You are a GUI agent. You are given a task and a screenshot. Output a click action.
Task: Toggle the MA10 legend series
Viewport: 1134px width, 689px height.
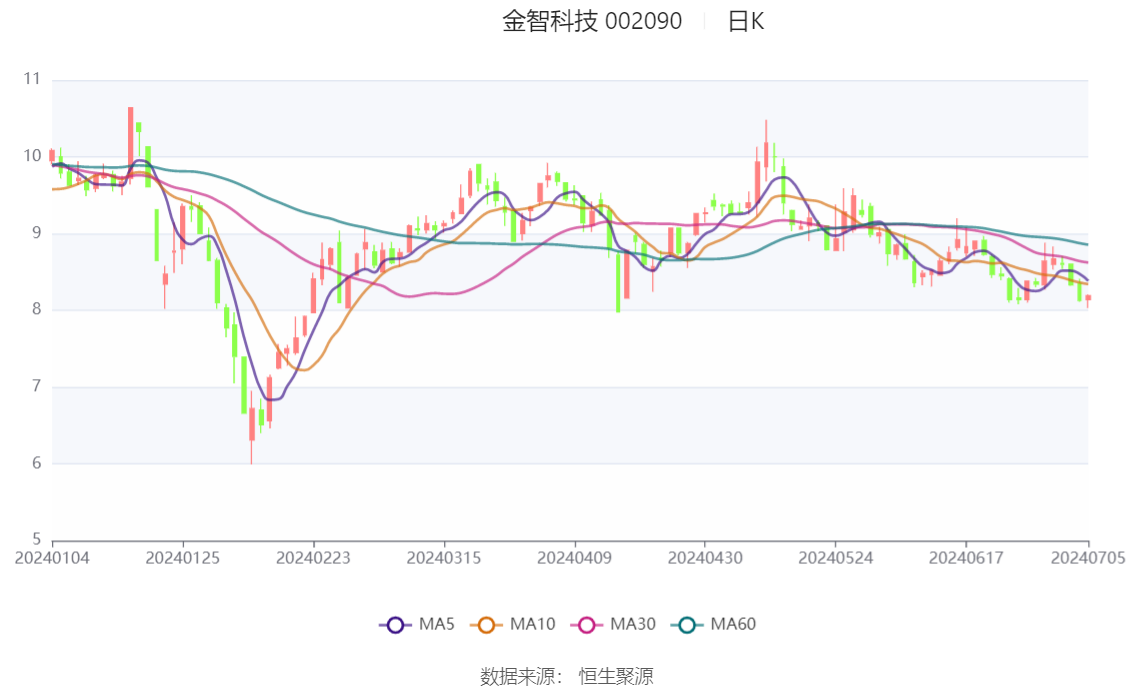click(513, 625)
